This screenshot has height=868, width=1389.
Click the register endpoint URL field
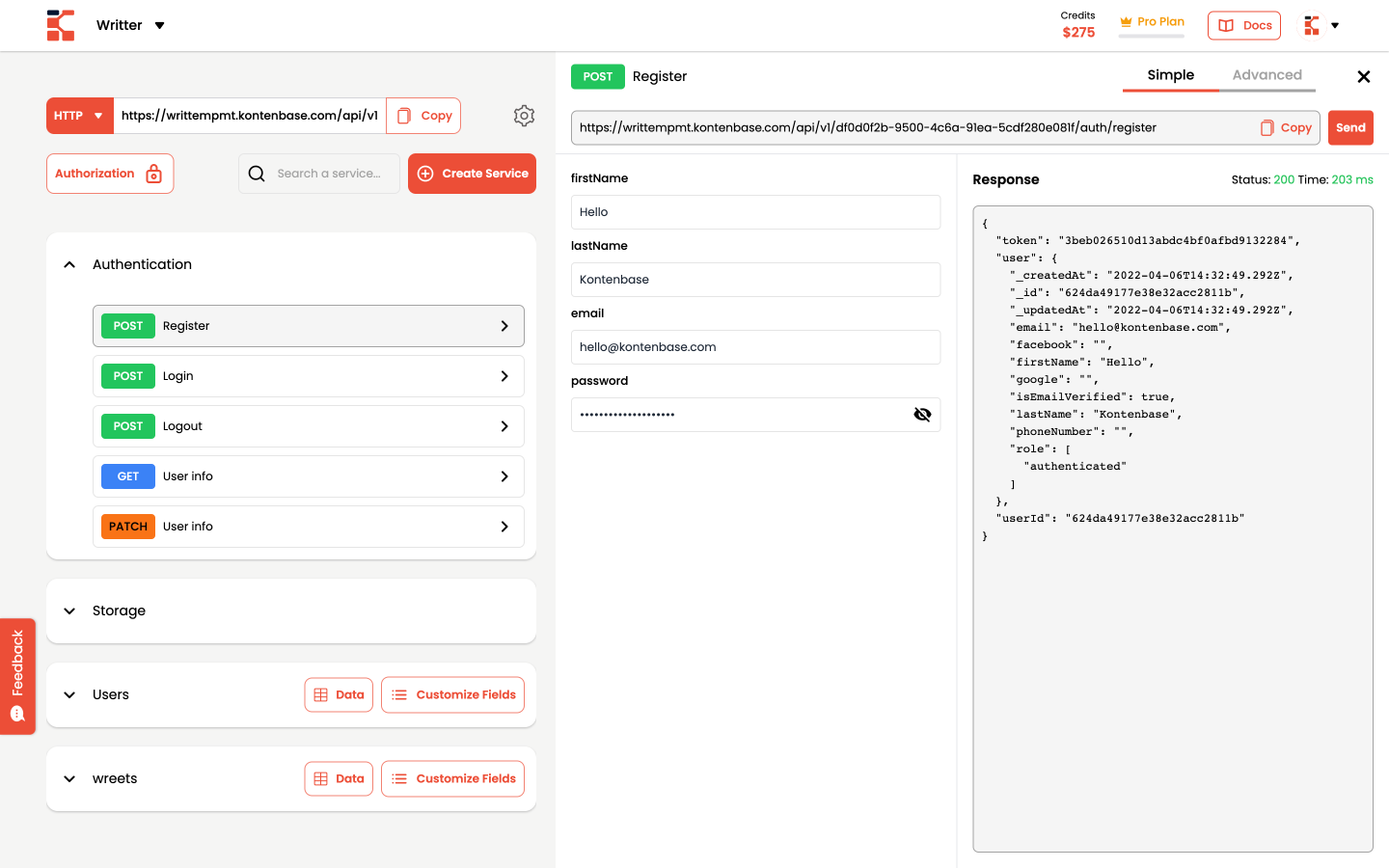(x=945, y=127)
